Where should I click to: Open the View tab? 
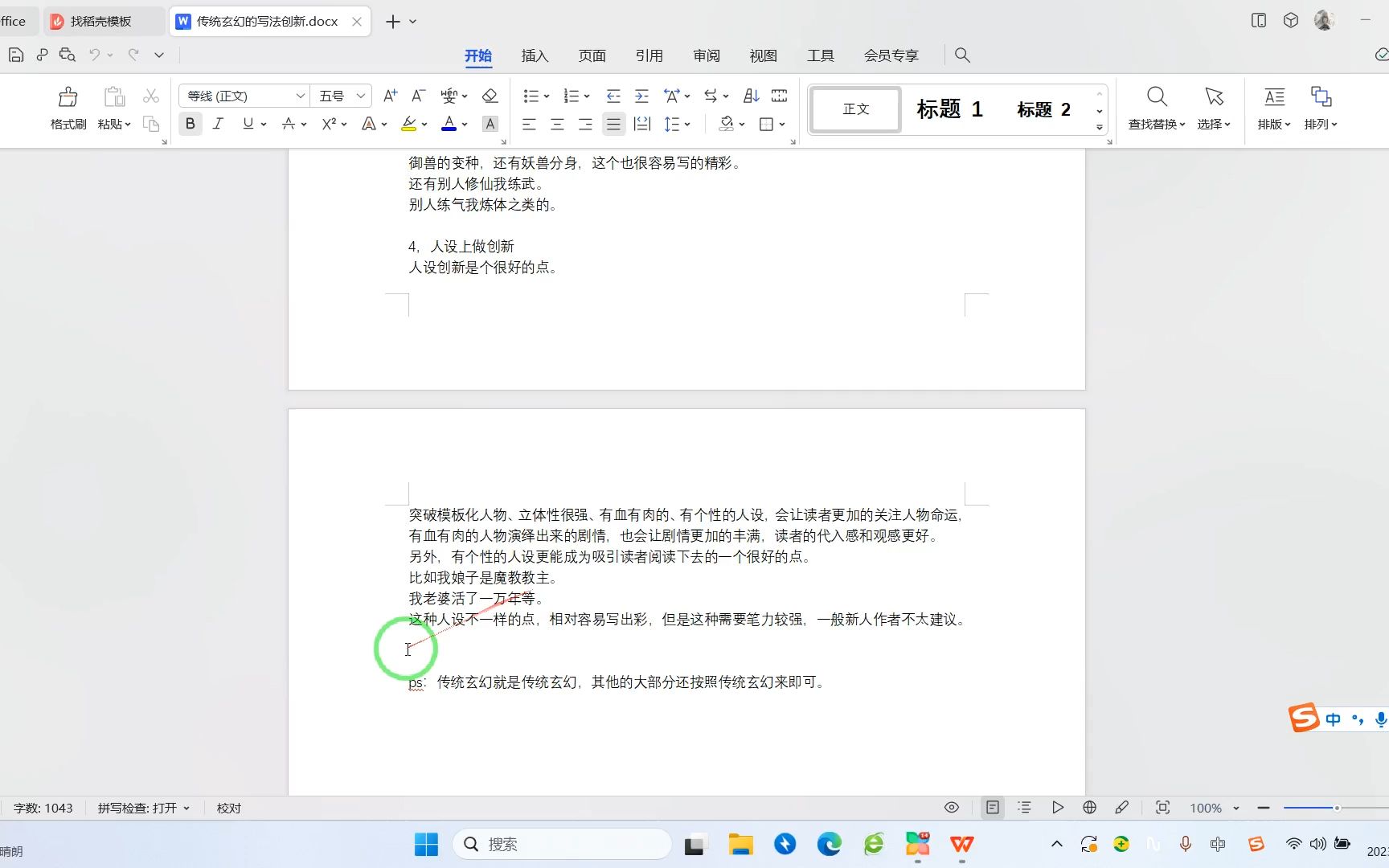[x=764, y=55]
